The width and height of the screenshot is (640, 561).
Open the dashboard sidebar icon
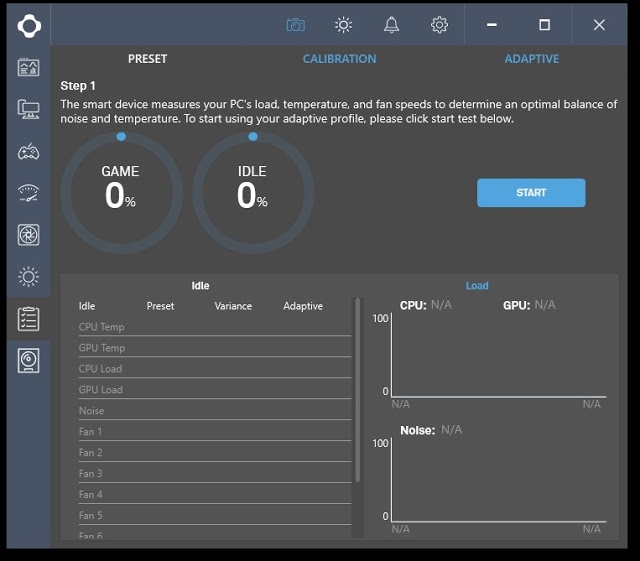tap(29, 67)
